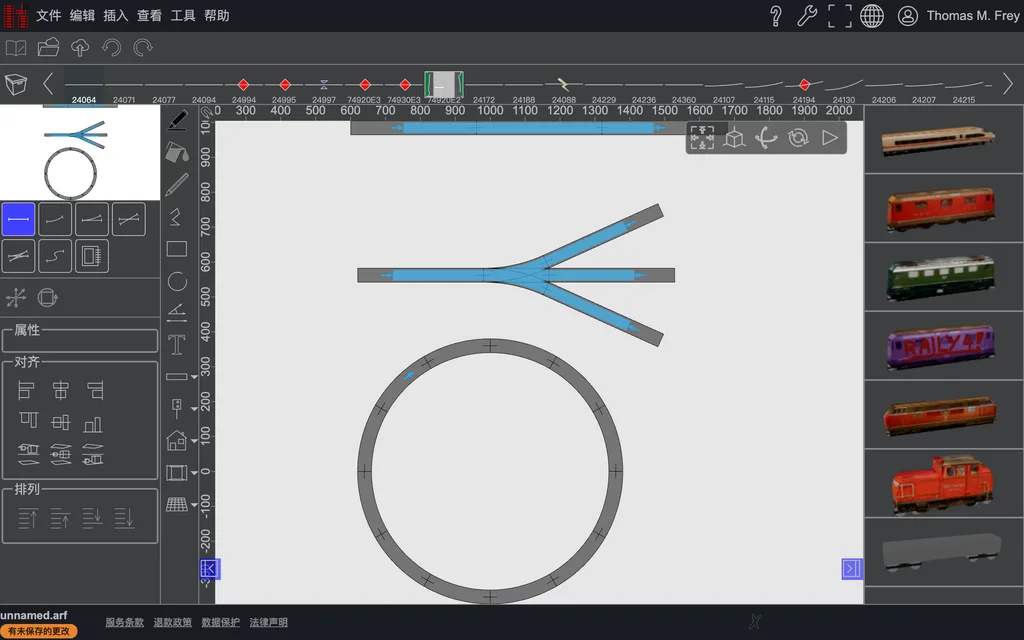Undo the last action
Image resolution: width=1024 pixels, height=640 pixels.
(x=112, y=48)
